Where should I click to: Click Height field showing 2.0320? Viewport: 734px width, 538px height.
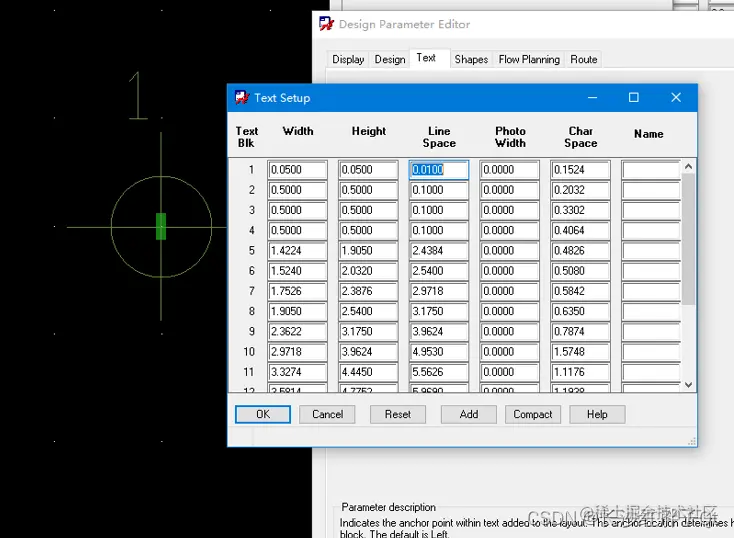pos(368,271)
